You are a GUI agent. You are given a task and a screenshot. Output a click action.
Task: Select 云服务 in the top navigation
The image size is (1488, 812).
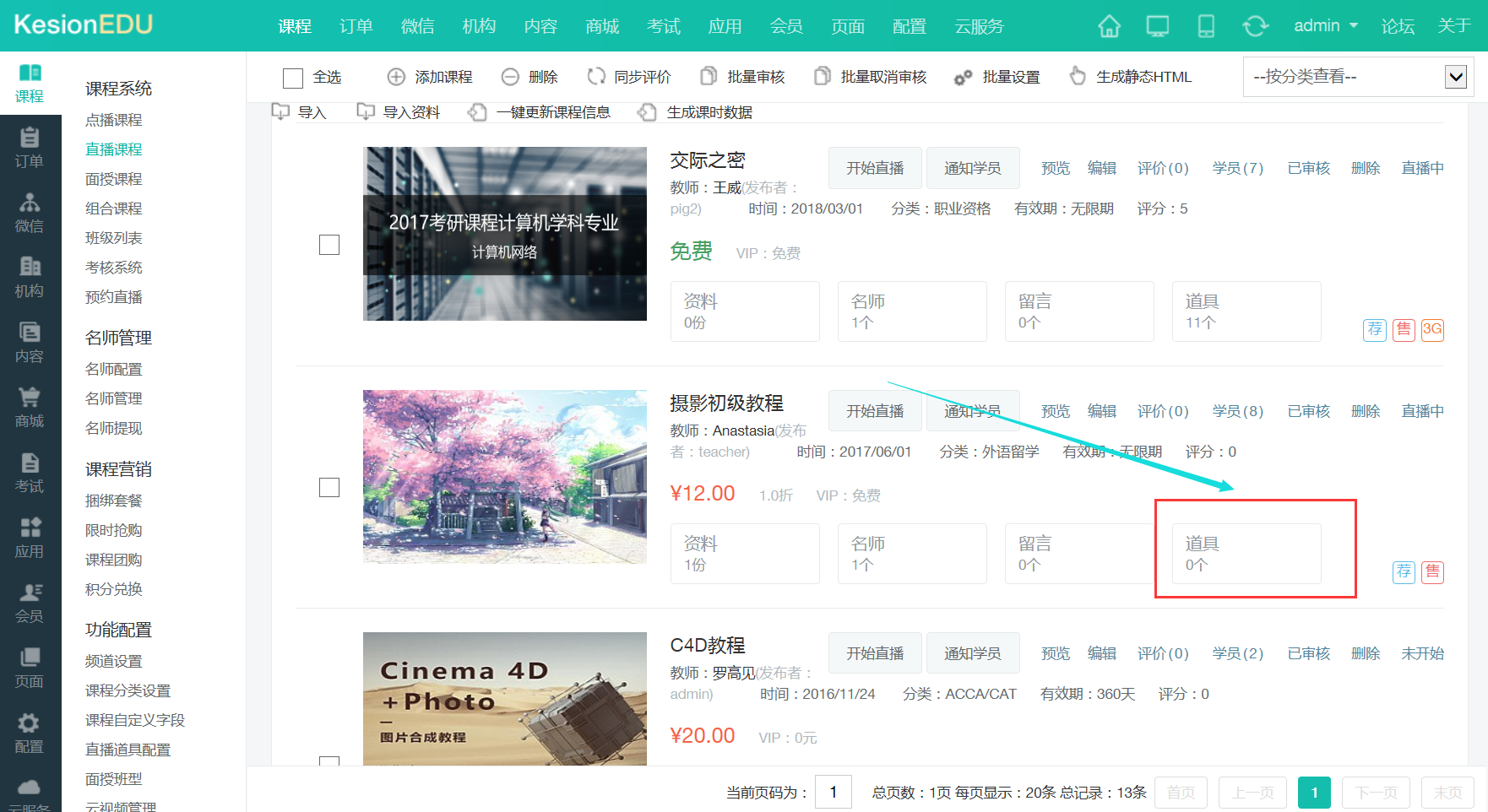(x=979, y=26)
